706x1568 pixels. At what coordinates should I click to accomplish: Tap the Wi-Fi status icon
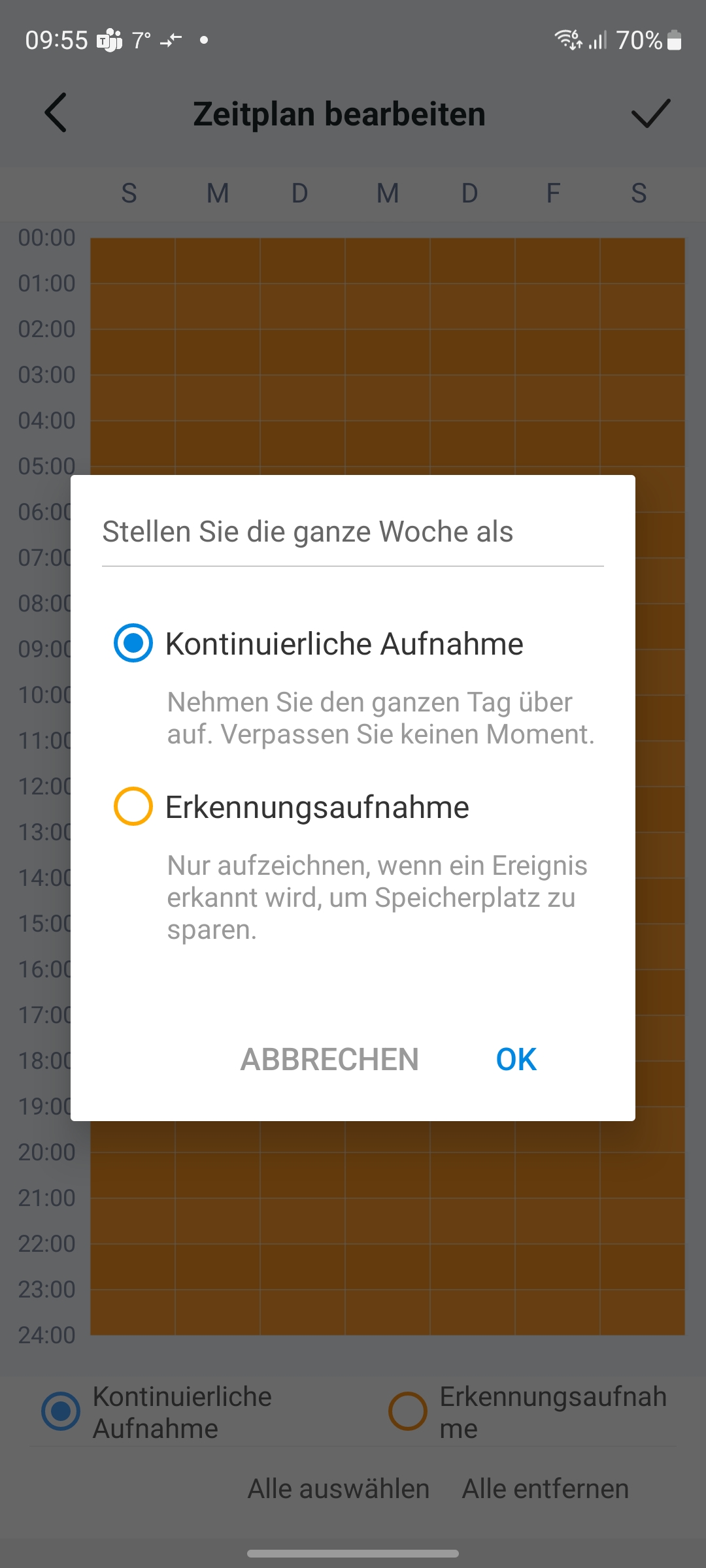pyautogui.click(x=568, y=40)
